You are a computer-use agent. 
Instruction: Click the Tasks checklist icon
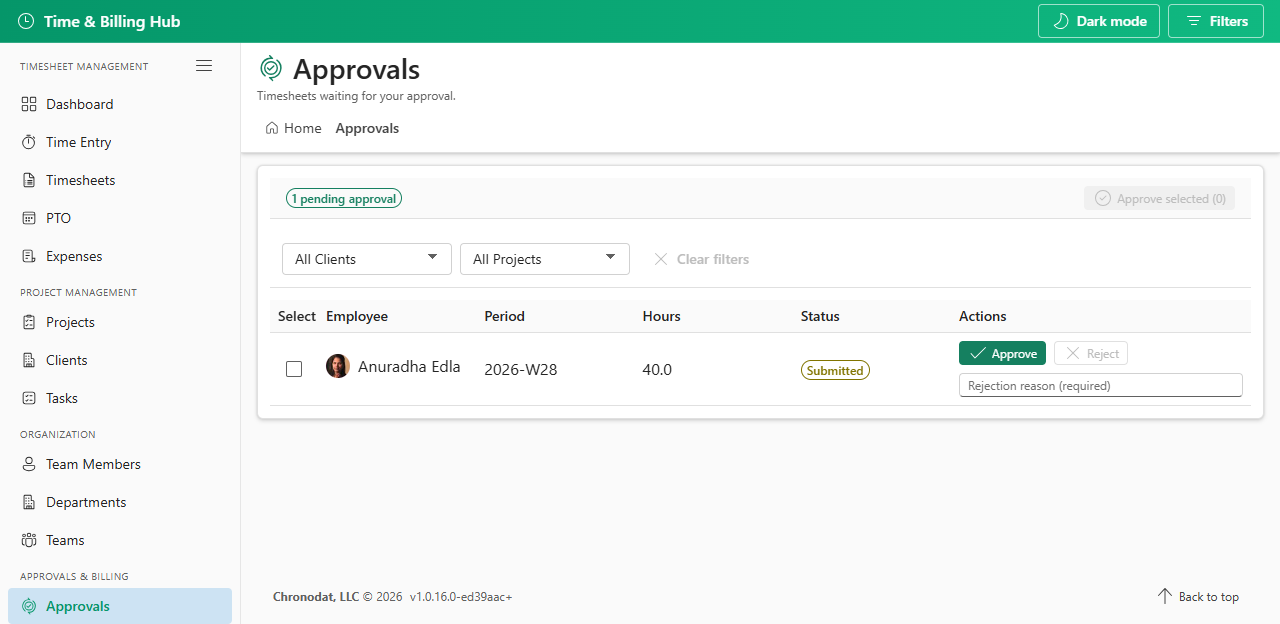[x=29, y=398]
